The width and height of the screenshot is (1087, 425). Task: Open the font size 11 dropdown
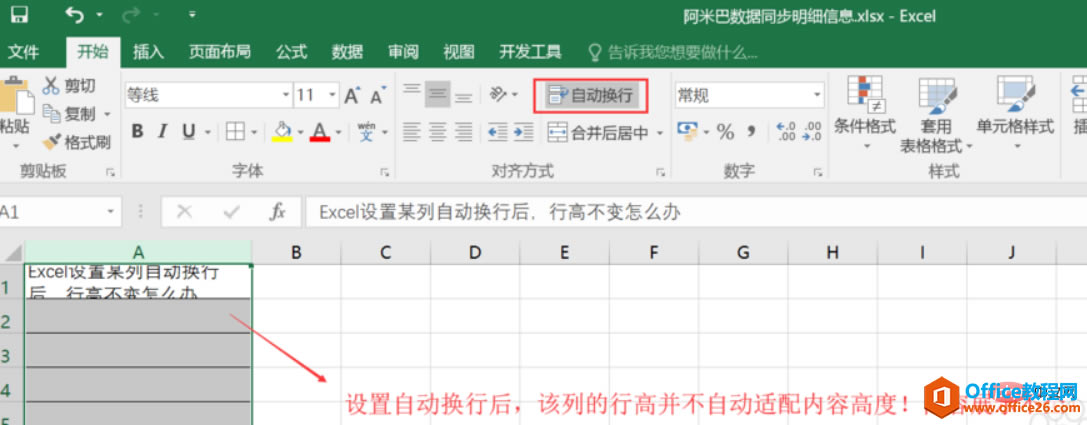(333, 95)
